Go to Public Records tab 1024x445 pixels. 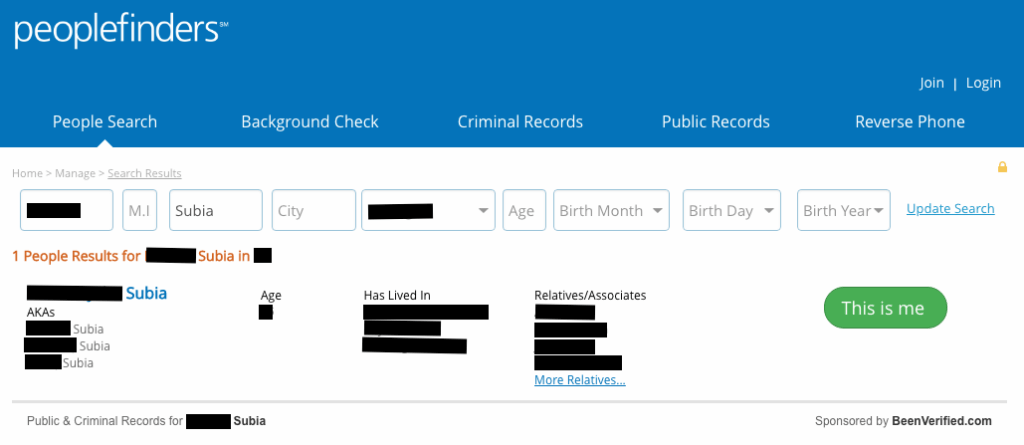pos(716,122)
